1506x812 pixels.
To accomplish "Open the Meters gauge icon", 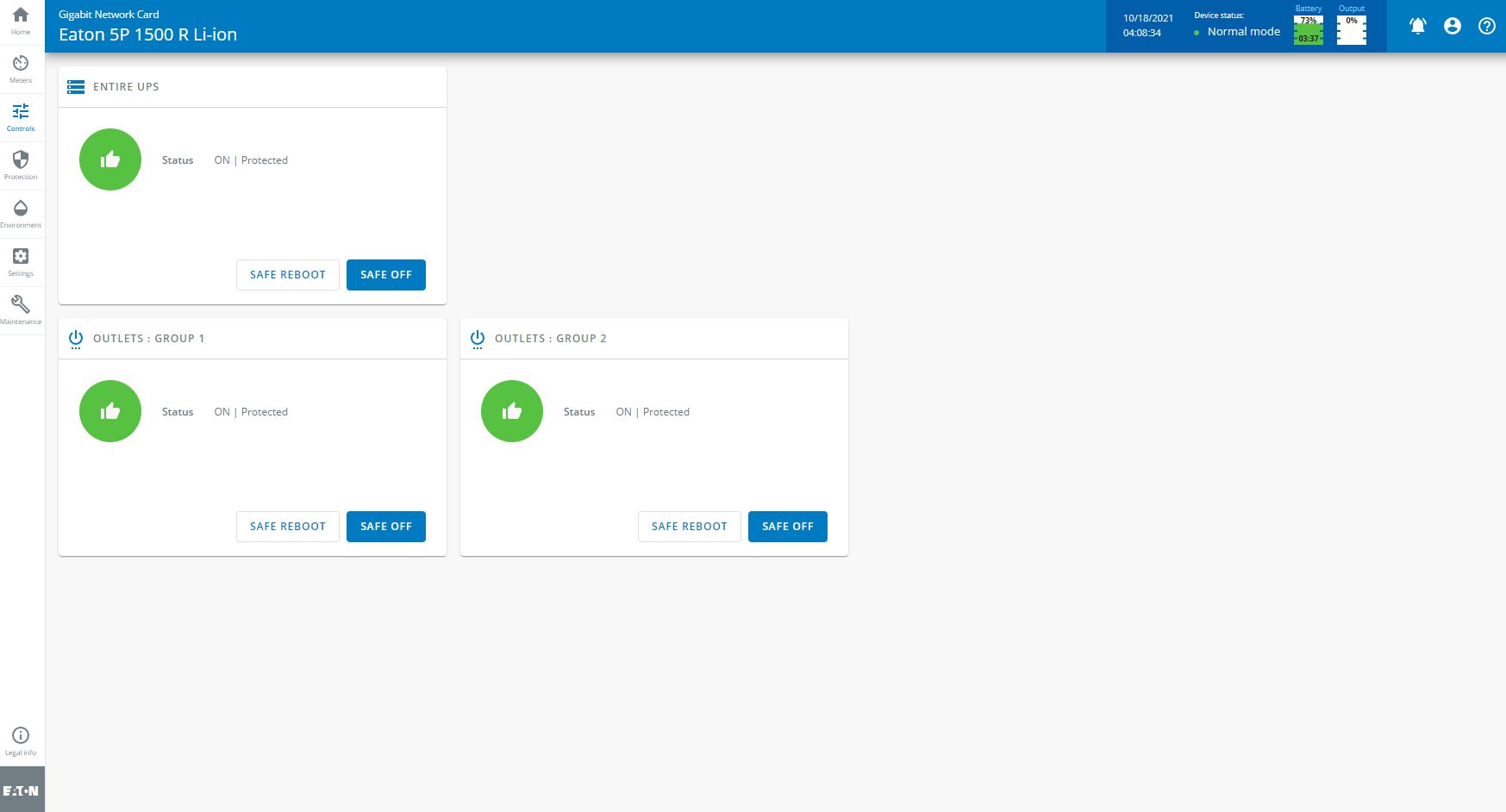I will coord(21,64).
